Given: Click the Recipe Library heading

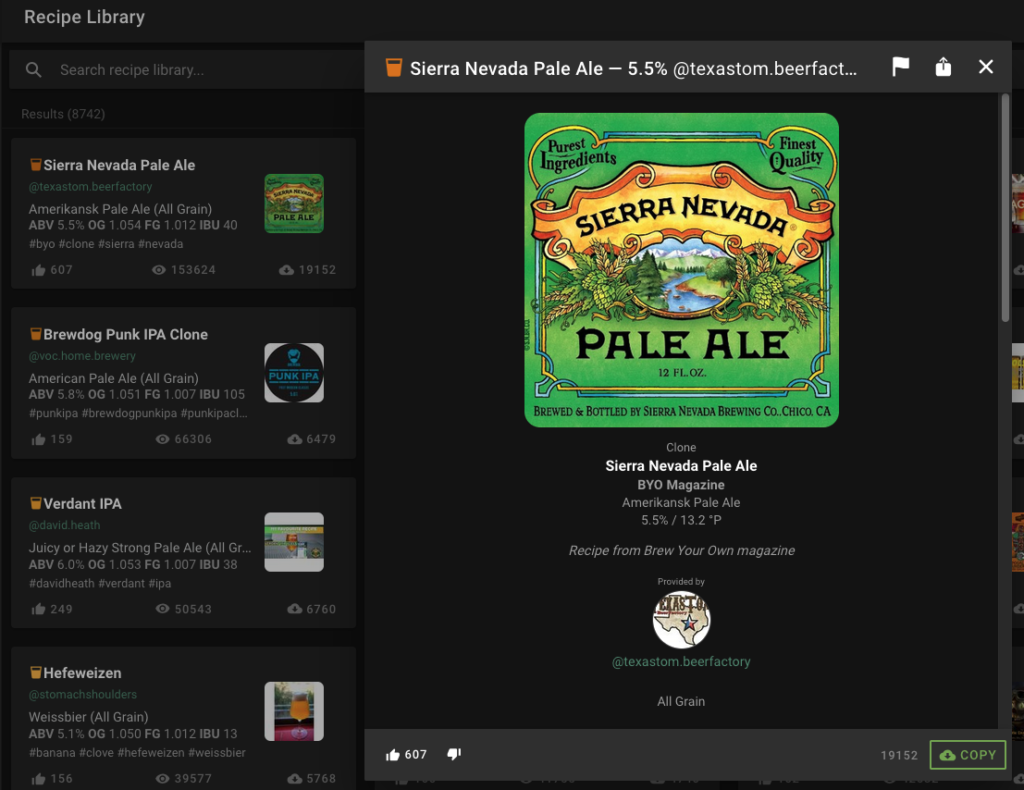Looking at the screenshot, I should 84,17.
